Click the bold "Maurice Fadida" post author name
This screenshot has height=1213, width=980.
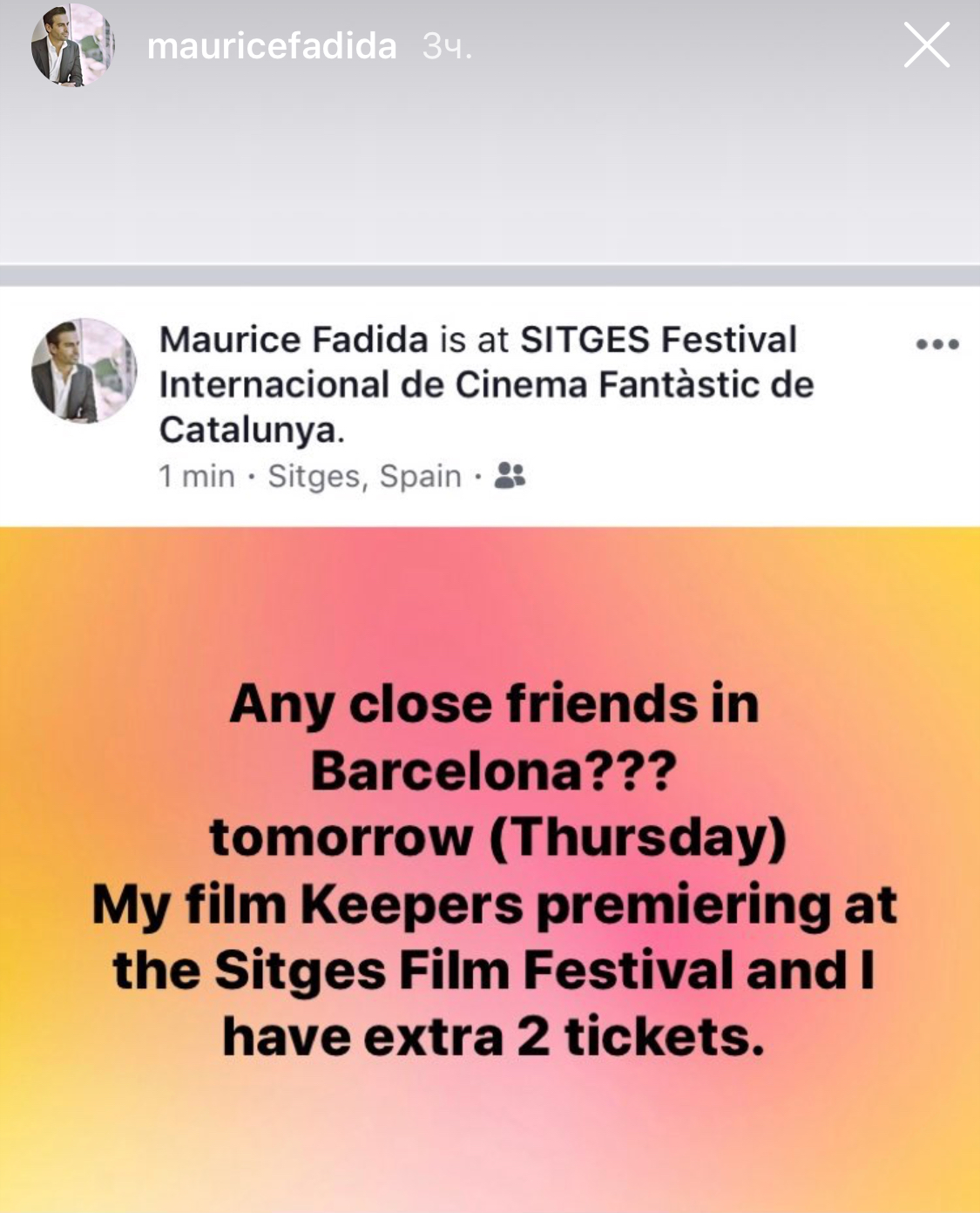point(294,340)
